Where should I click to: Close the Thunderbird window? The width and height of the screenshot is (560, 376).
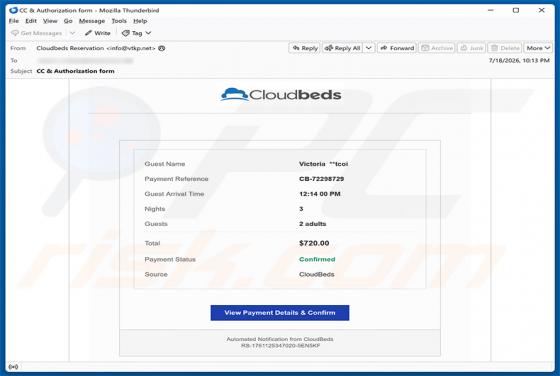pos(541,10)
